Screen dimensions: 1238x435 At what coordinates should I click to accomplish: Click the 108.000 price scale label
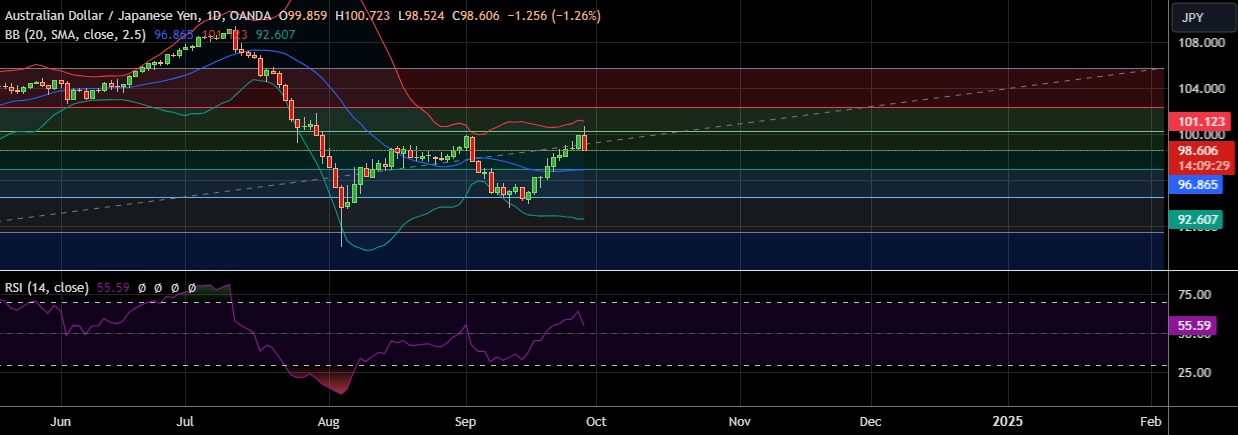coord(1201,43)
